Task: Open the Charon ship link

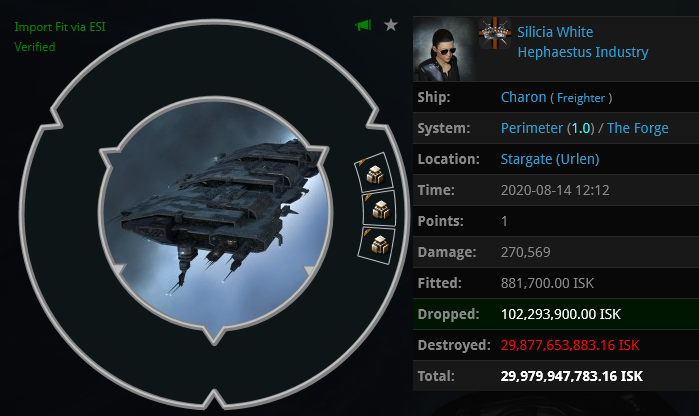Action: (523, 97)
